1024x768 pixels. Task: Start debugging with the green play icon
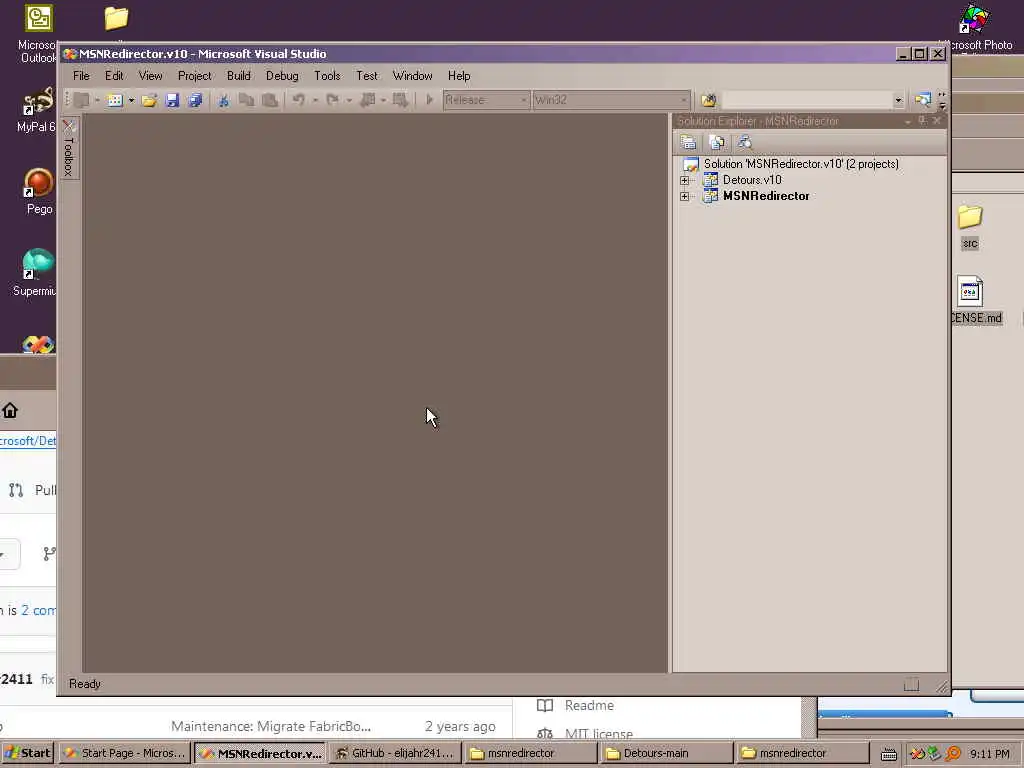point(430,100)
